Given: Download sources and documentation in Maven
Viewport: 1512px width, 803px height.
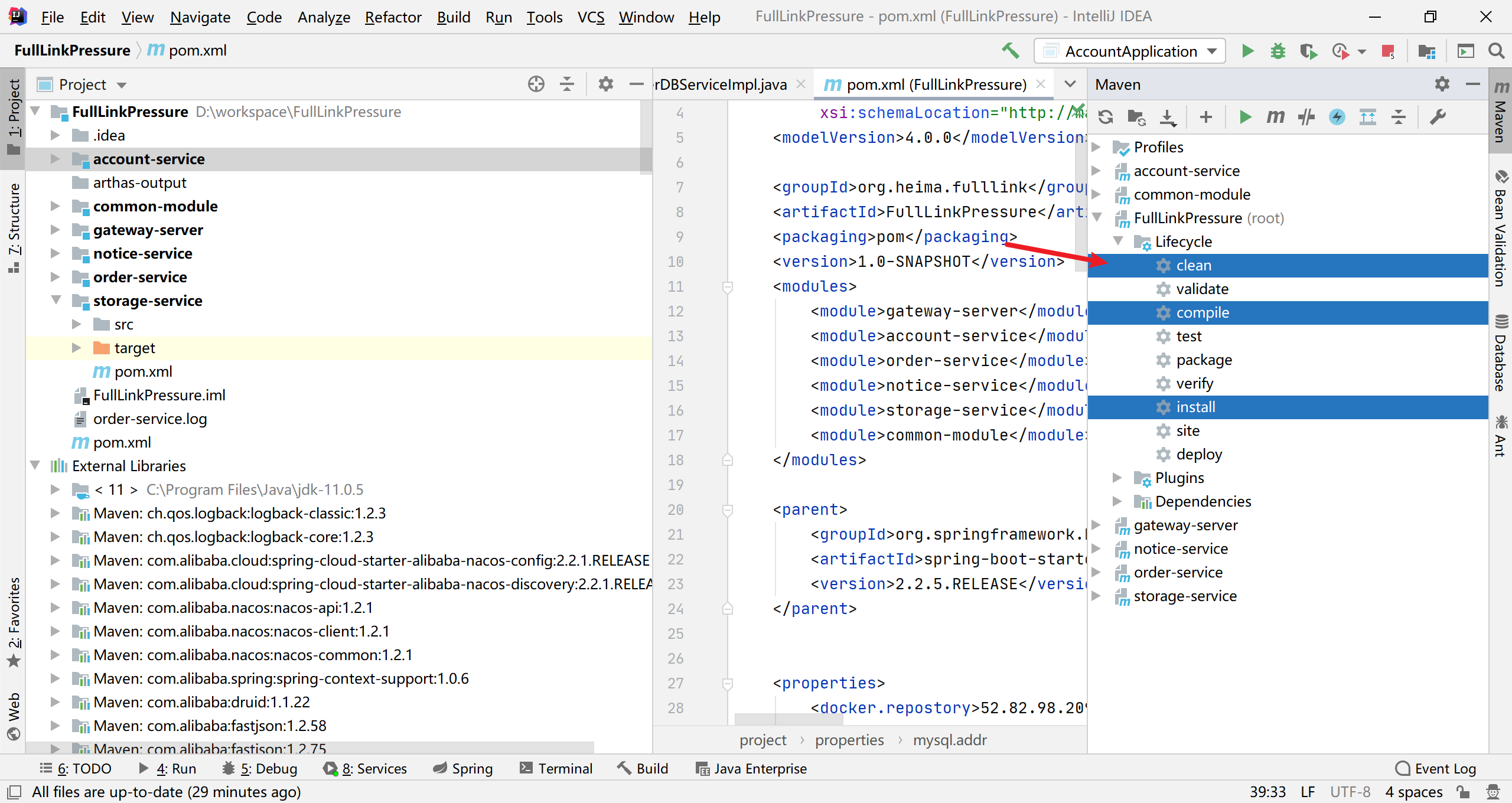Looking at the screenshot, I should (x=1168, y=117).
